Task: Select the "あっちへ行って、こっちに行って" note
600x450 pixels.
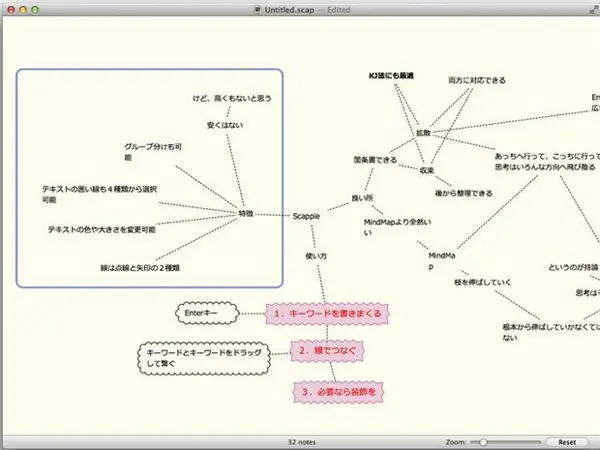Action: coord(547,161)
